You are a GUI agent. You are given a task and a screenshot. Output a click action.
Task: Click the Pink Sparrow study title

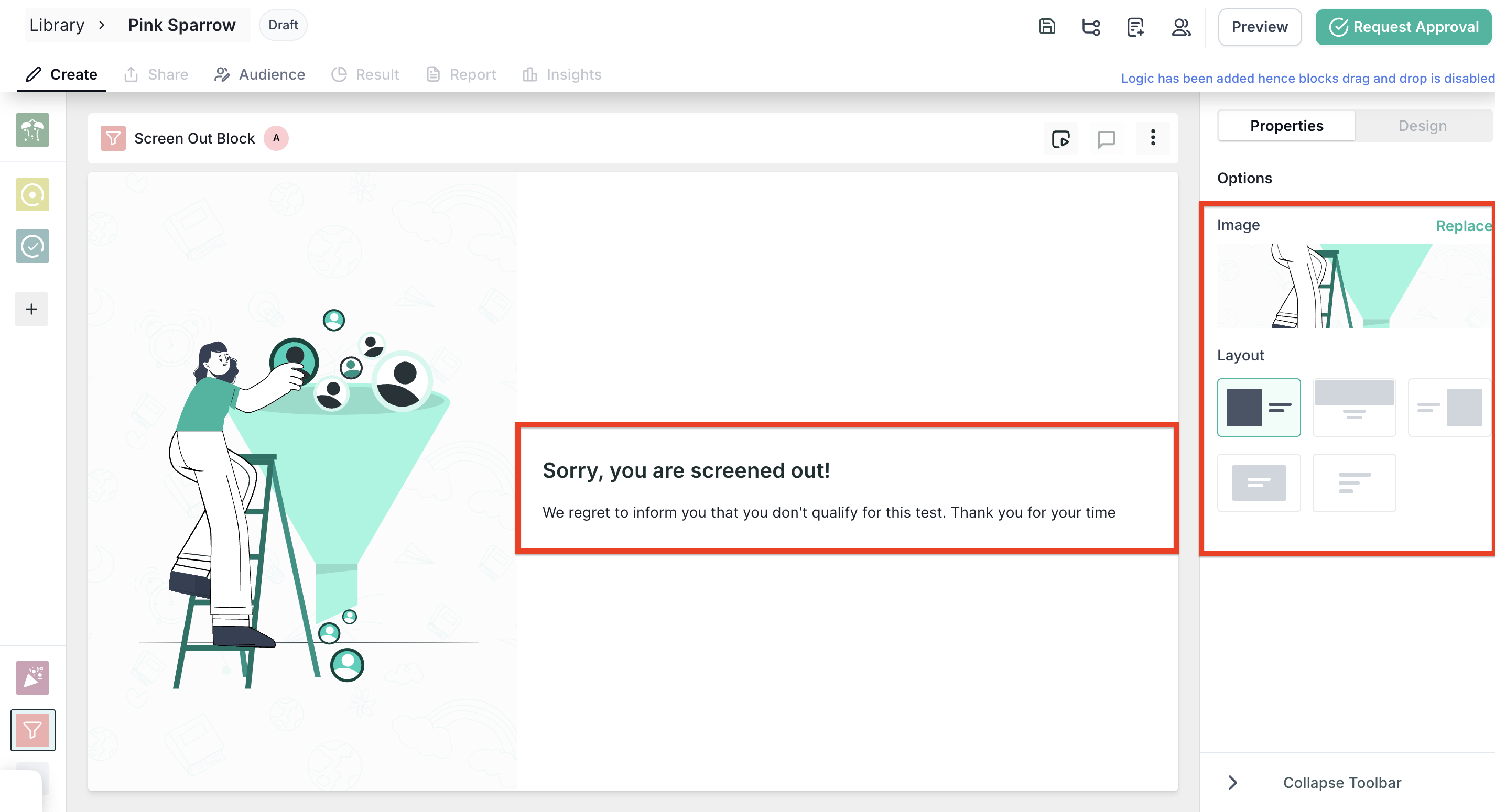(x=182, y=25)
